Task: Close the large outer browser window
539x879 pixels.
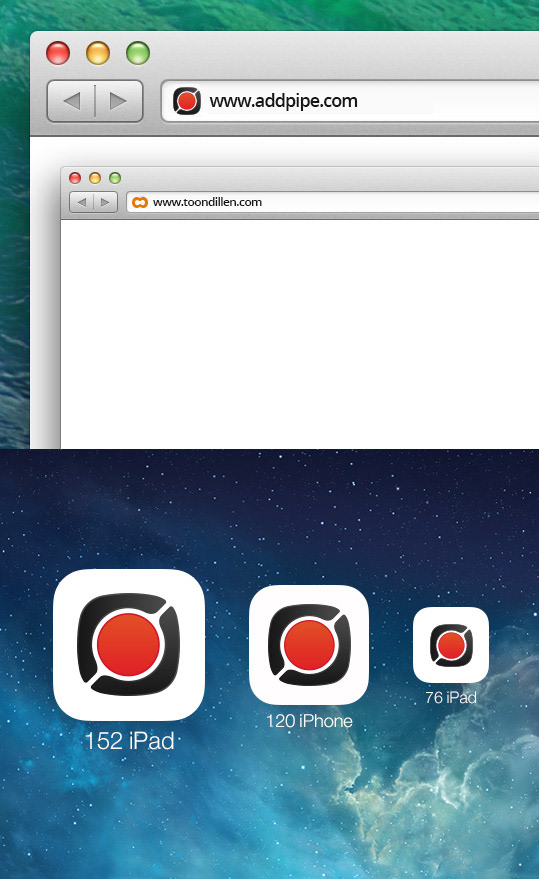Action: [58, 53]
